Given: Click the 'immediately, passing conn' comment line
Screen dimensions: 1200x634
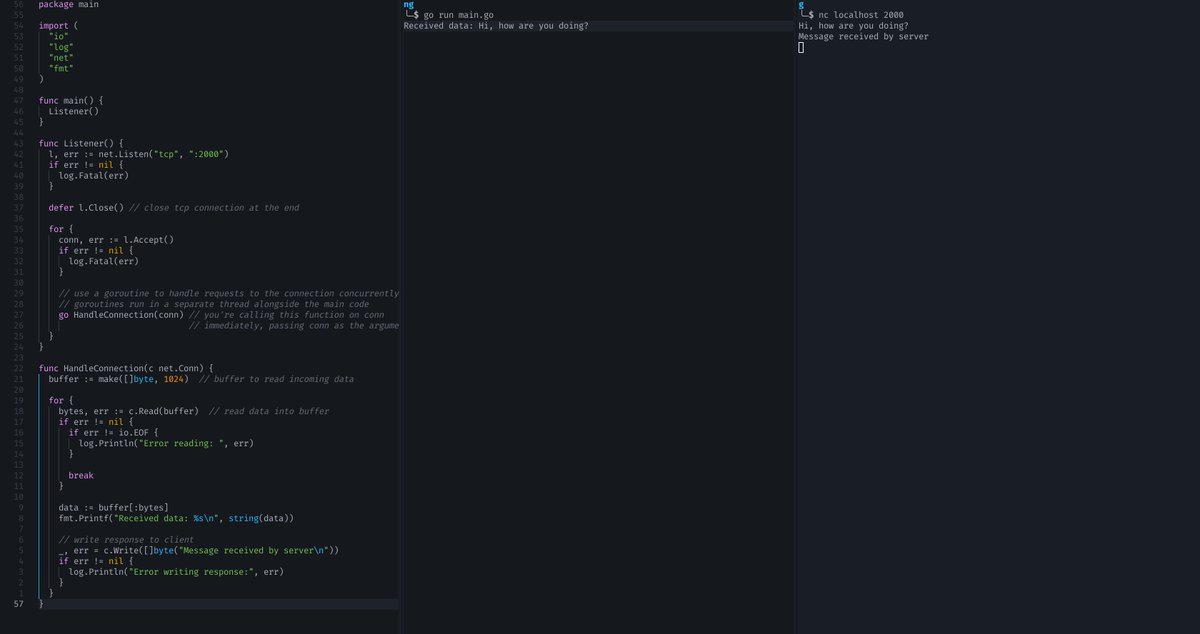Looking at the screenshot, I should pyautogui.click(x=294, y=326).
